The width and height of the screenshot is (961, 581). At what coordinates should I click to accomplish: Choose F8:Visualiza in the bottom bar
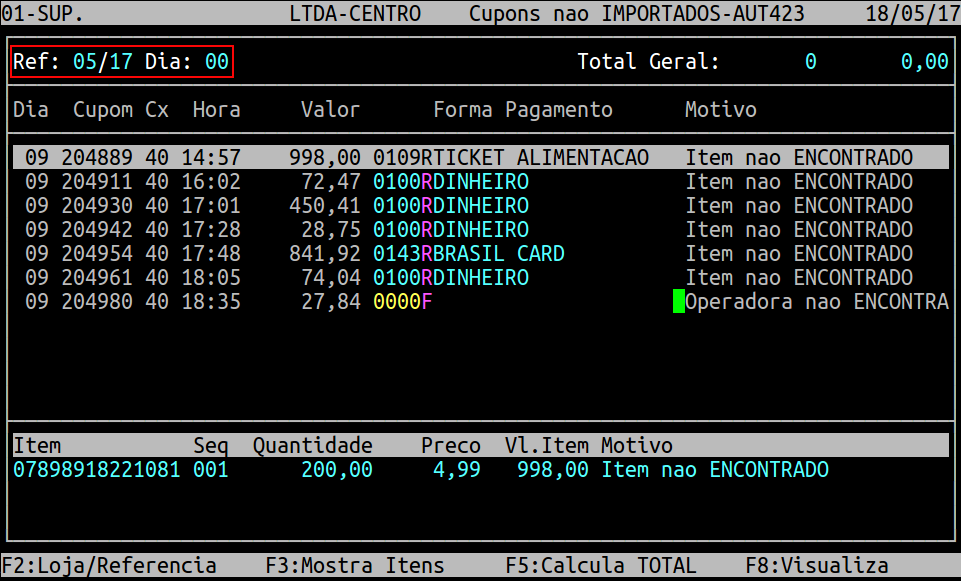coord(817,565)
